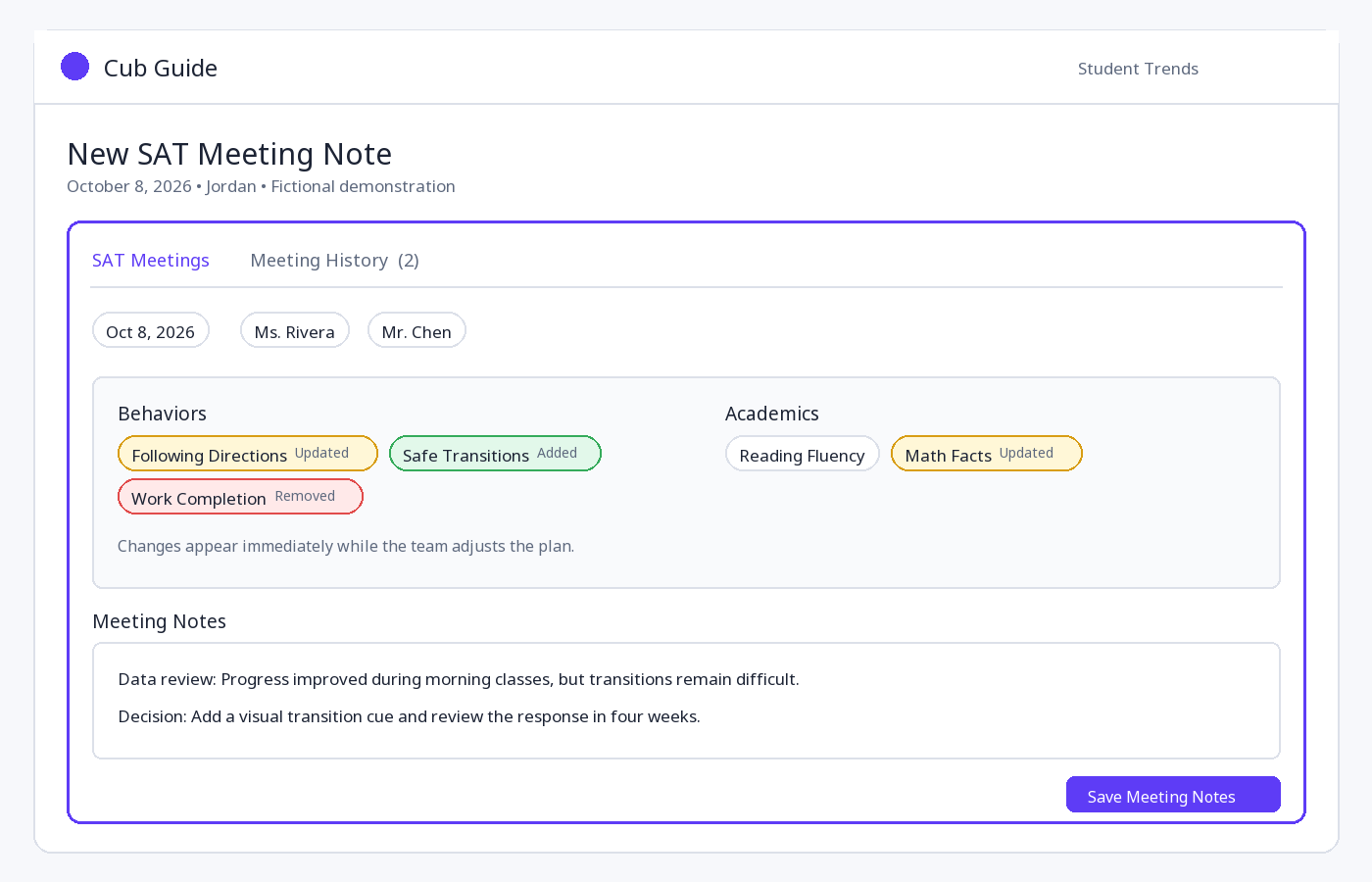The image size is (1372, 882).
Task: Click the Safe Transitions behavior chip
Action: coord(495,454)
